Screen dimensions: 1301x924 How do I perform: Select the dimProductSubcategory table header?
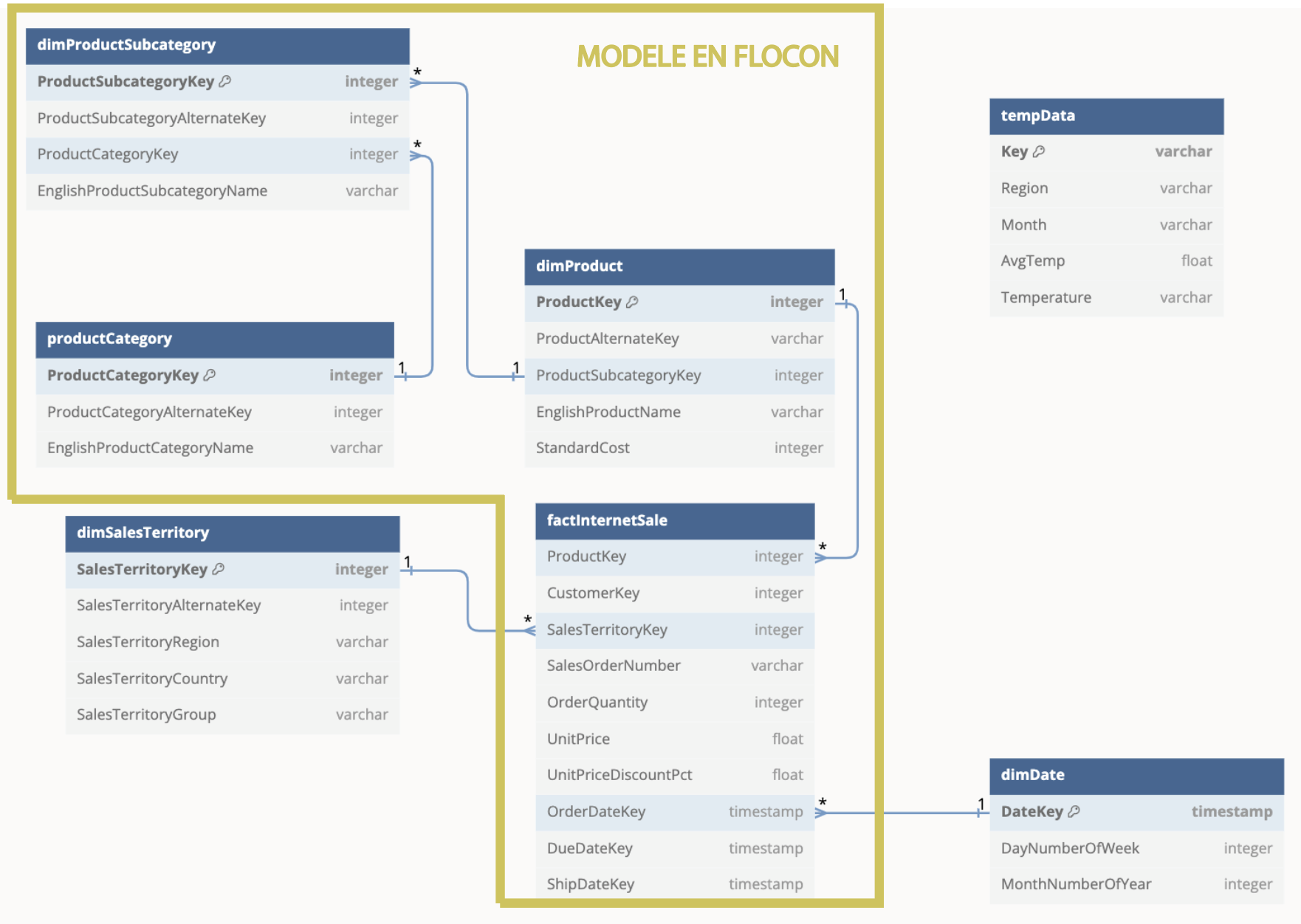218,46
